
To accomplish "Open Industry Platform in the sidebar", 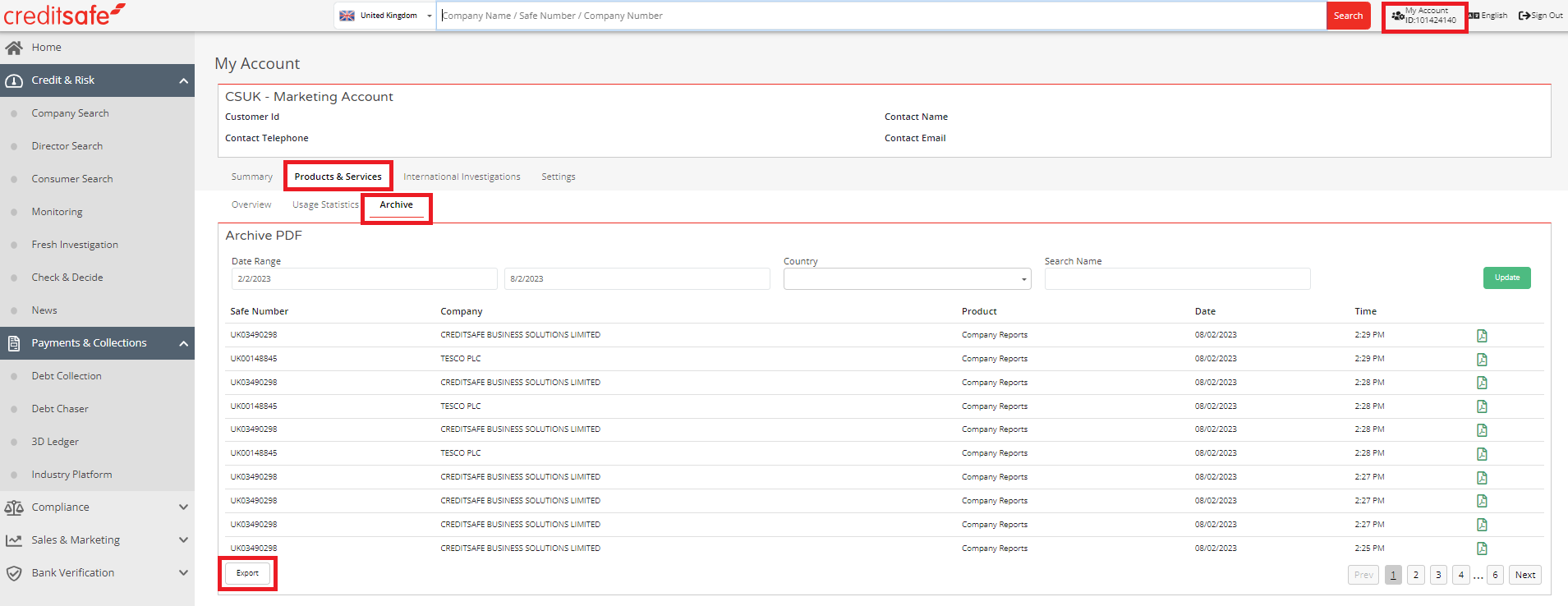I will (x=71, y=475).
